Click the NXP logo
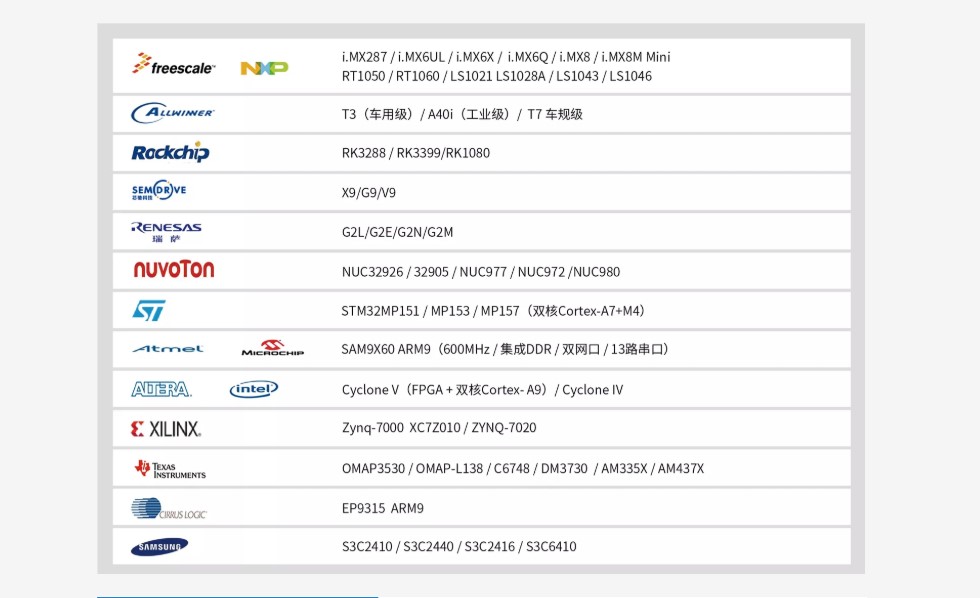 click(x=264, y=68)
